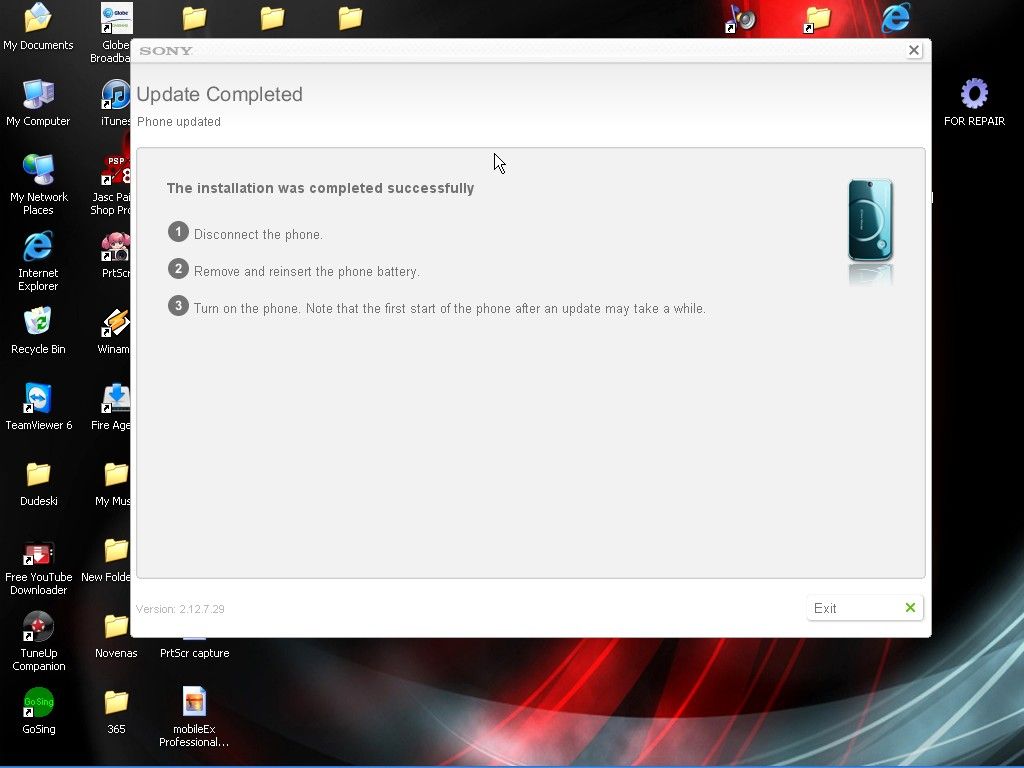This screenshot has width=1024, height=768.
Task: Launch the TeamViewer 6 shortcut
Action: pyautogui.click(x=38, y=399)
